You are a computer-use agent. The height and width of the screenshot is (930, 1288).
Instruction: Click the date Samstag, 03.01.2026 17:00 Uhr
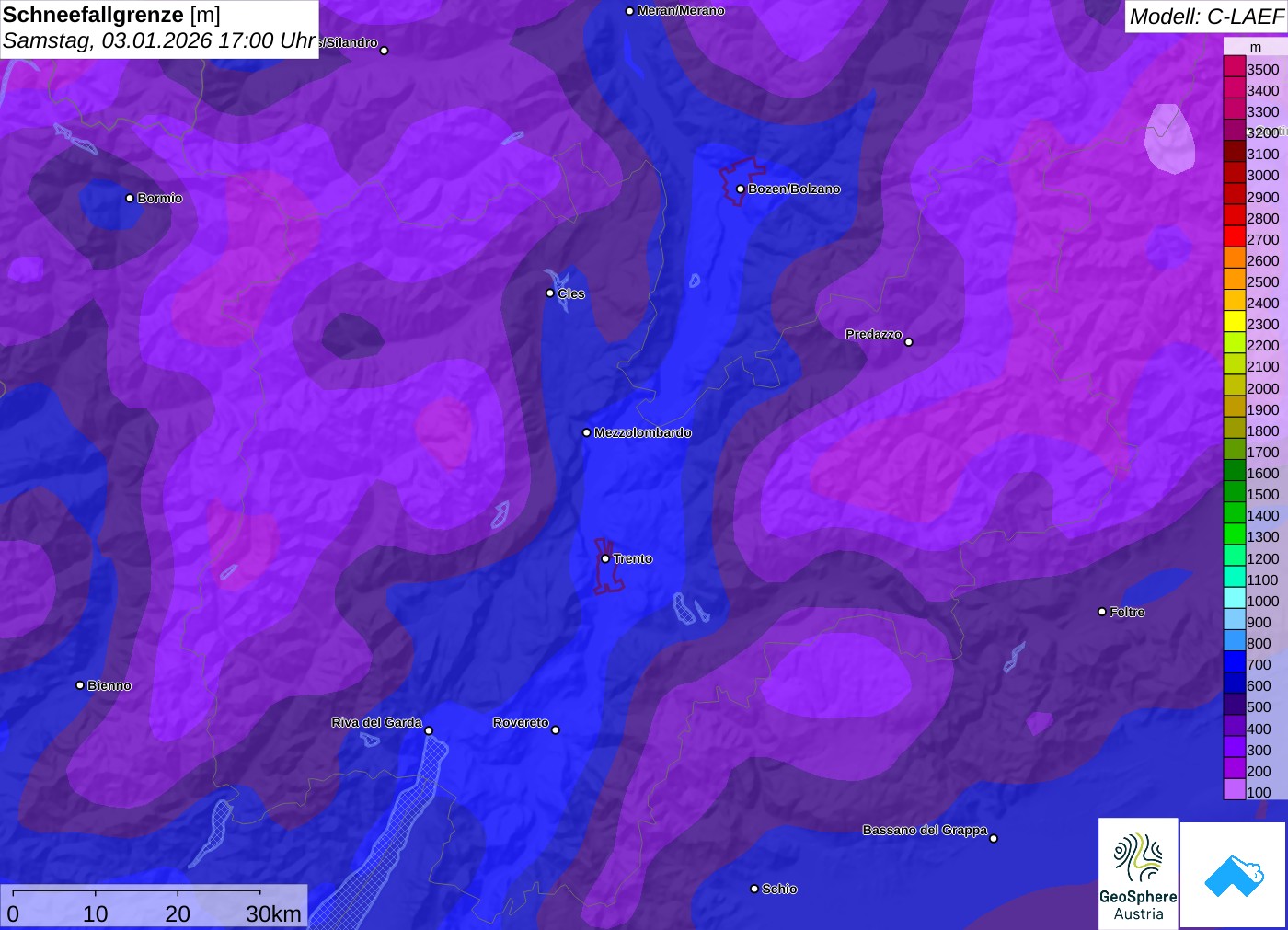tap(159, 41)
